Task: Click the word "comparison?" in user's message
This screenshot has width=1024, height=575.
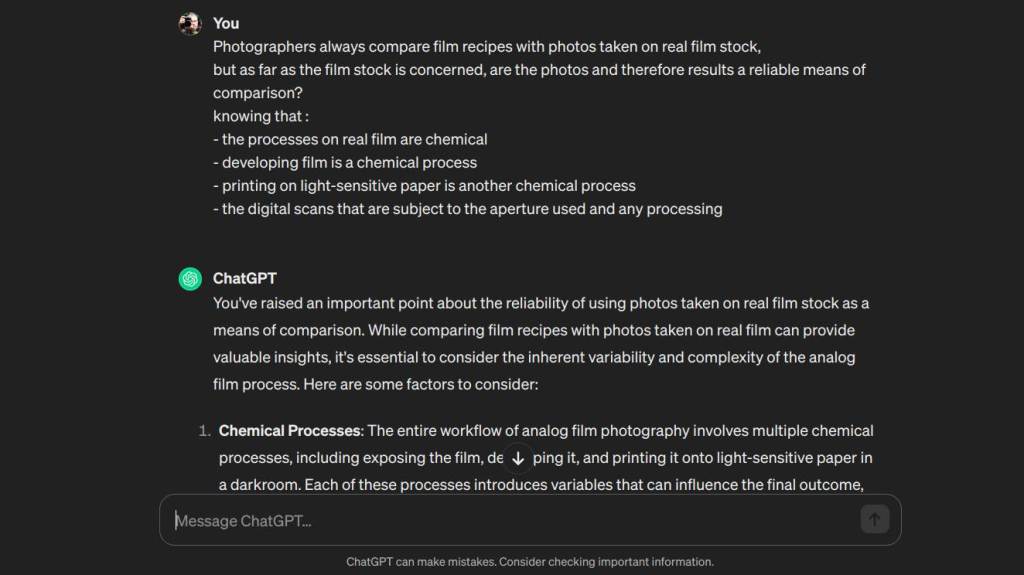Action: click(258, 93)
